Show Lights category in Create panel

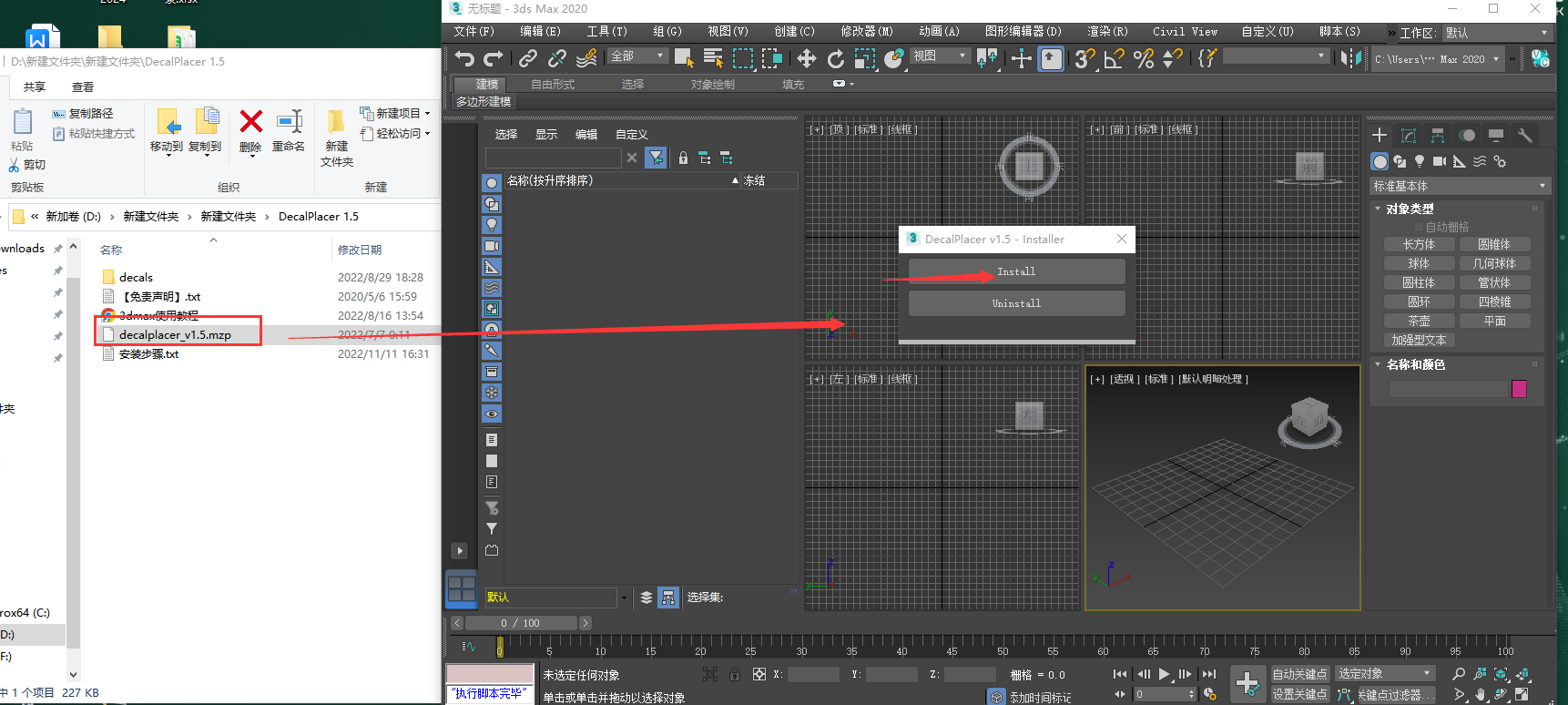click(1419, 161)
